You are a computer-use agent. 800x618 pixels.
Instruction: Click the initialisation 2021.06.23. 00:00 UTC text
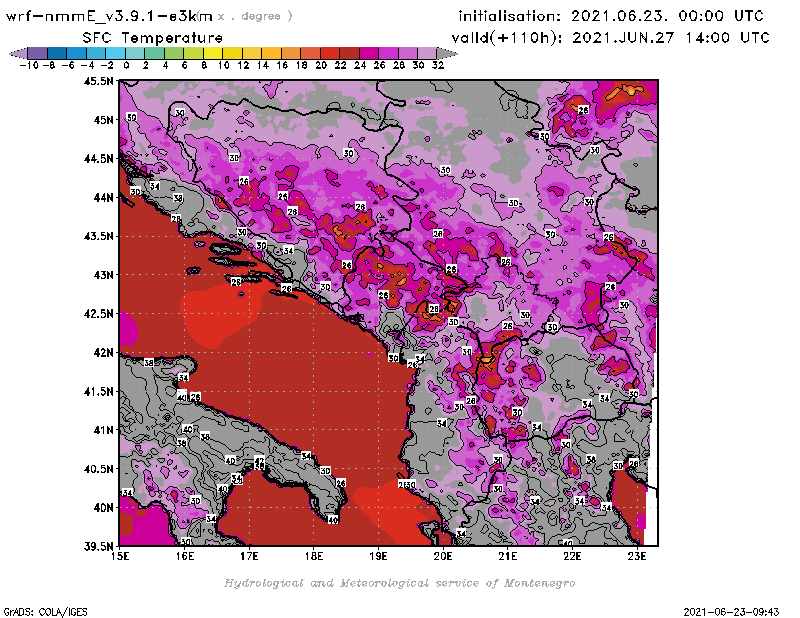pyautogui.click(x=611, y=16)
